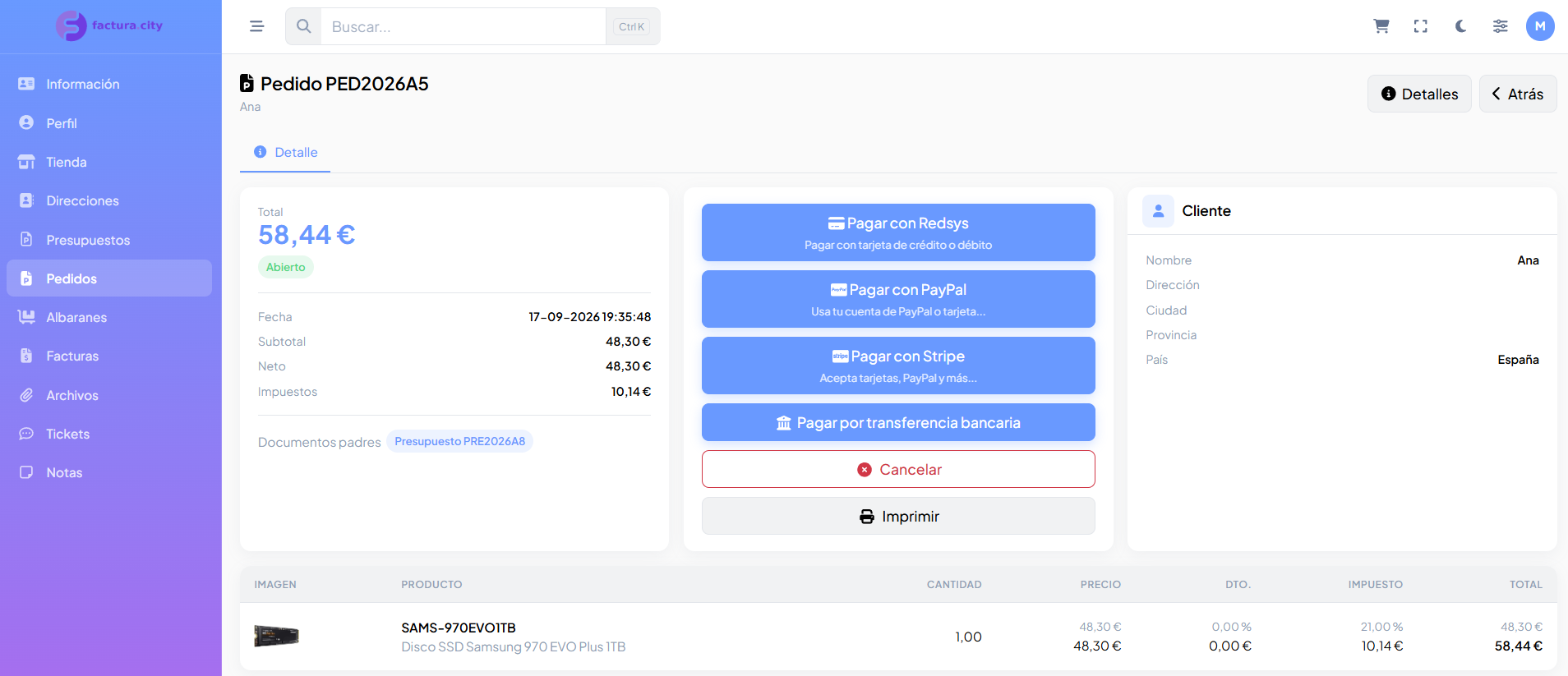Click the País value España

(x=1518, y=360)
